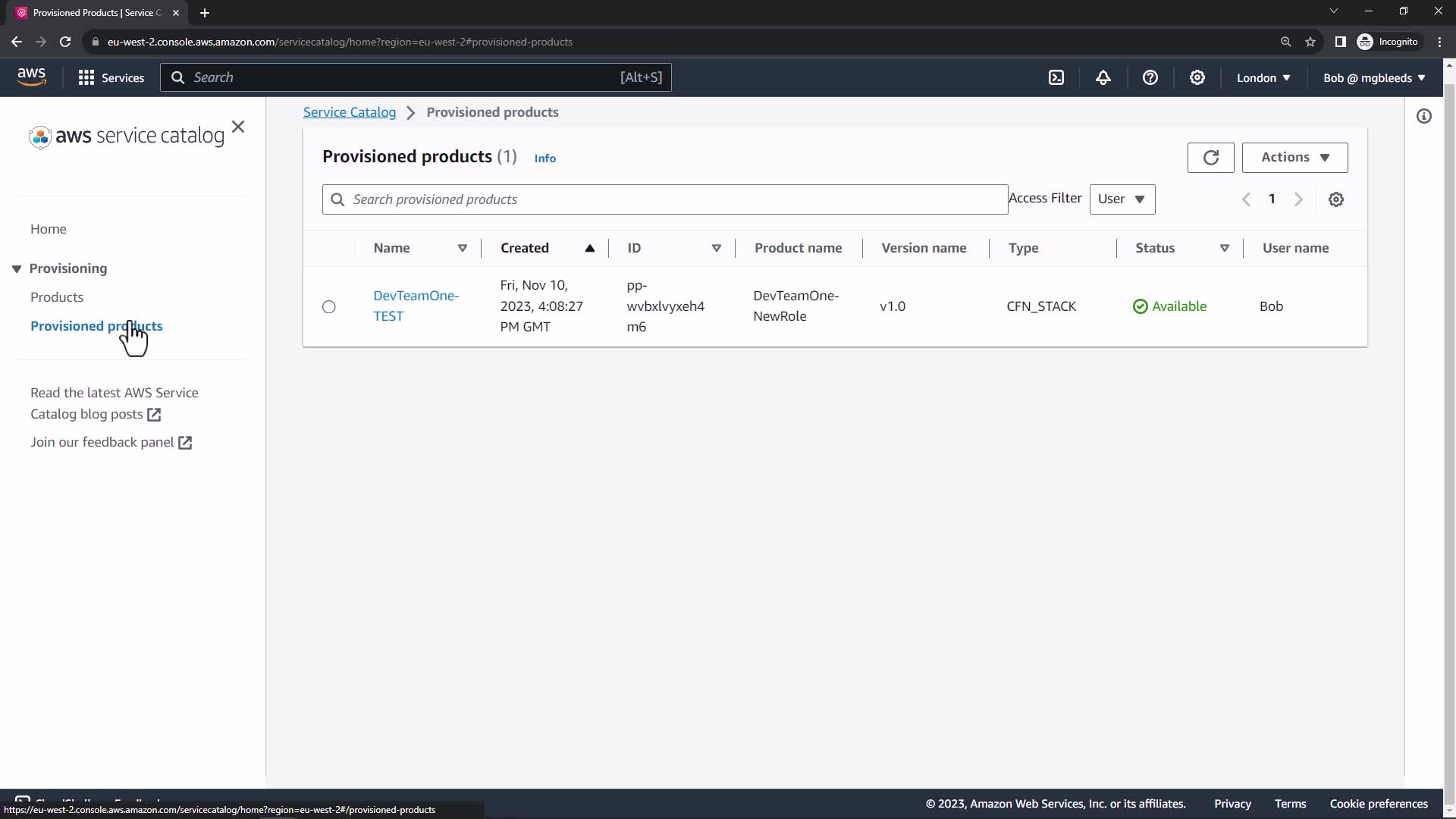Go to Home in the sidebar
Viewport: 1456px width, 819px height.
(49, 229)
